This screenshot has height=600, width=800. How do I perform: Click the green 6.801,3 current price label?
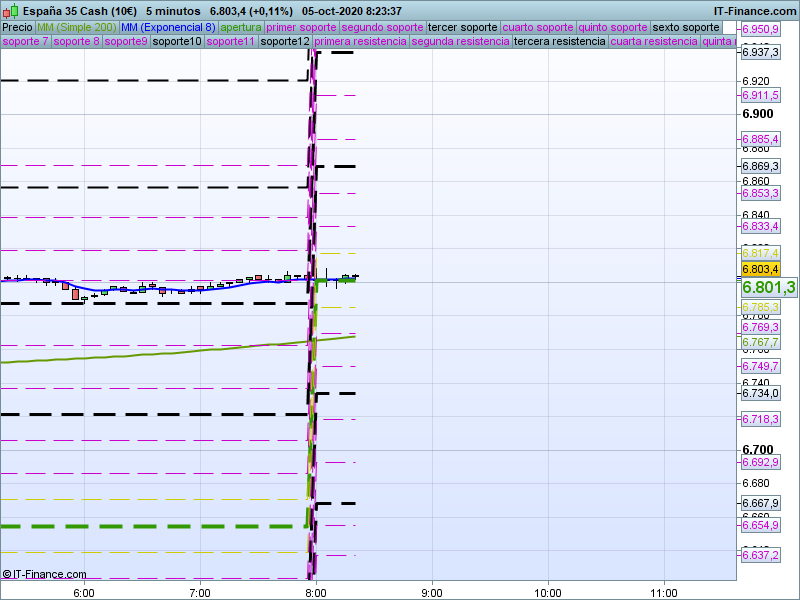point(768,288)
